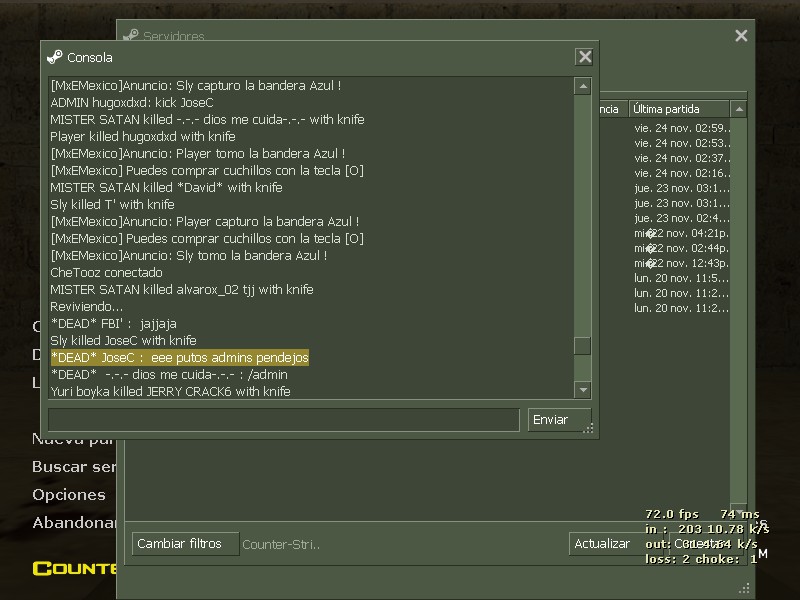Screen dimensions: 800x600
Task: Click the 'Reviviendo...' console line
Action: point(86,307)
